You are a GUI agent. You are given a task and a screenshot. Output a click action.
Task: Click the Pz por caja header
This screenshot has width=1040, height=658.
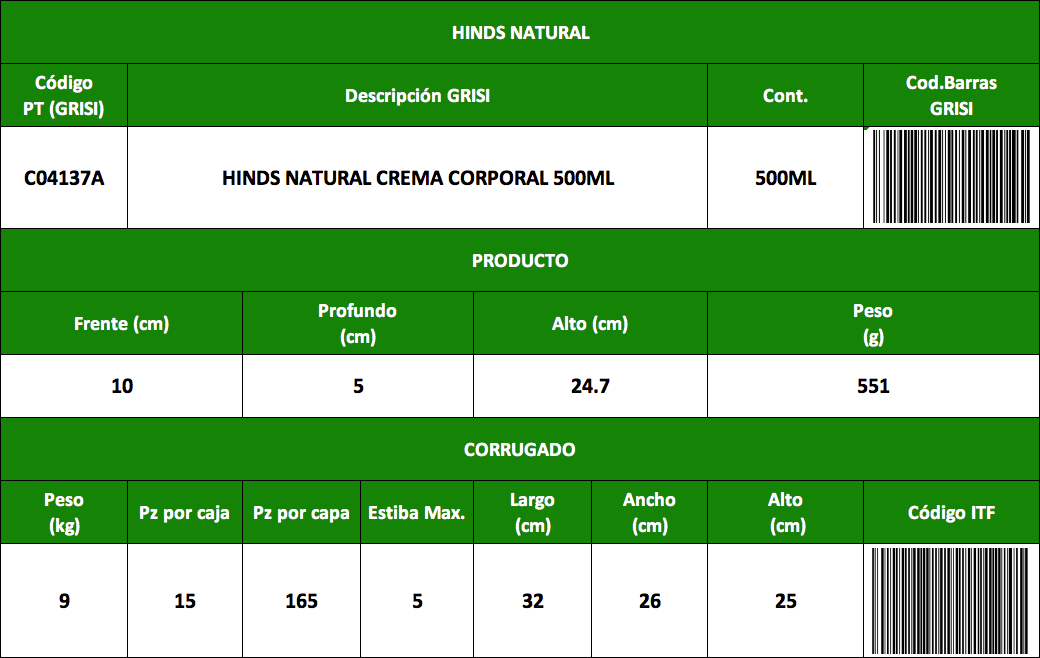point(184,512)
